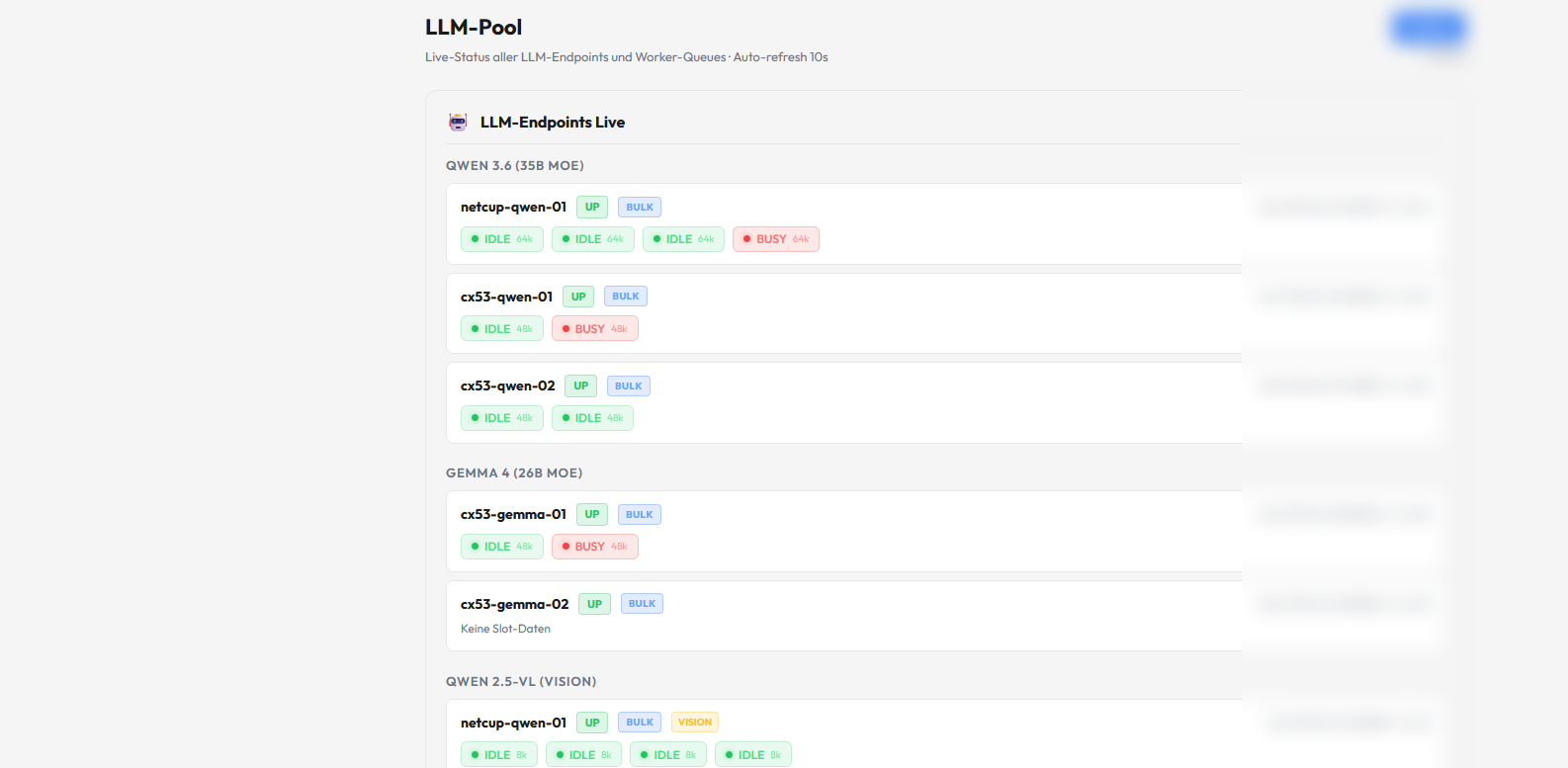Click the QWEN 3.6 (35B MOE) section label
Viewport: 1568px width, 768px height.
click(x=515, y=166)
